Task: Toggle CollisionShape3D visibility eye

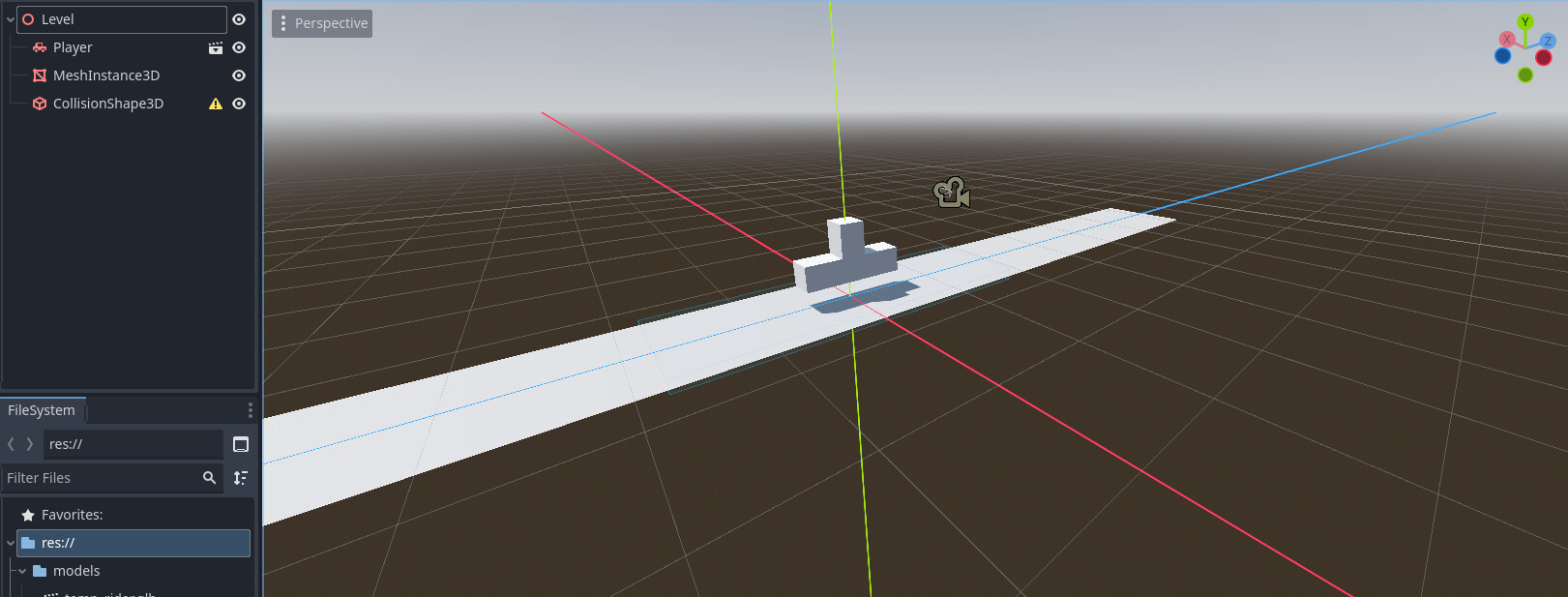Action: [x=239, y=104]
